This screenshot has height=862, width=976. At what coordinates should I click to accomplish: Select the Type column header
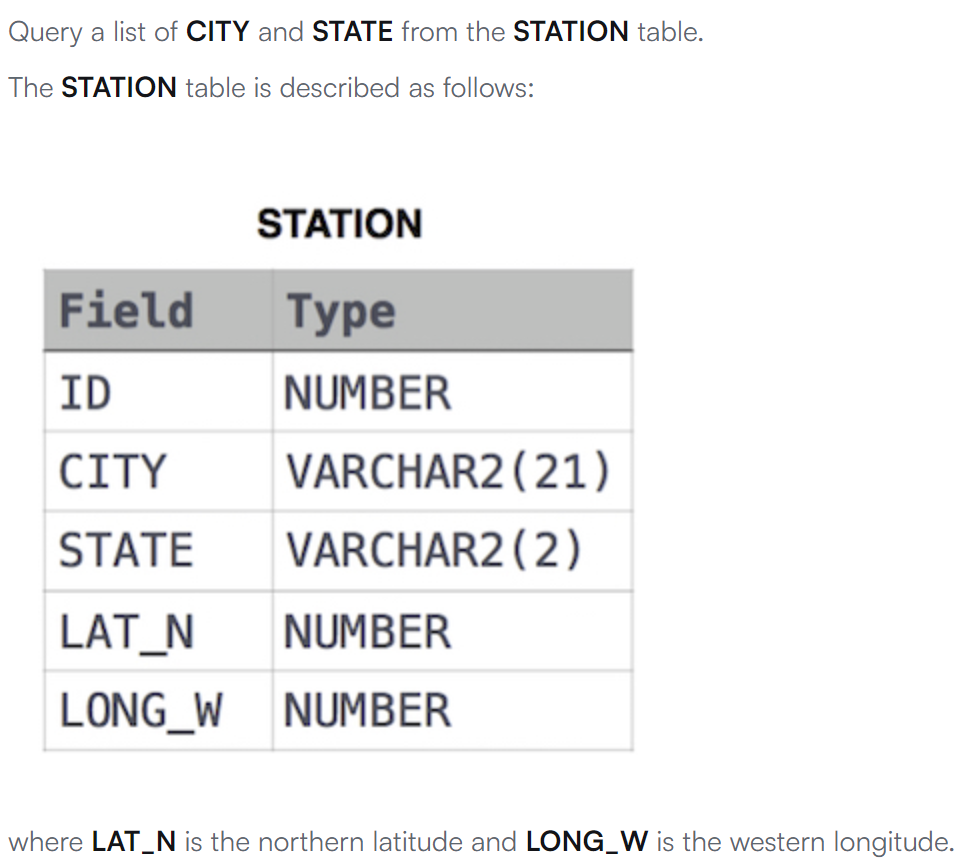click(453, 311)
